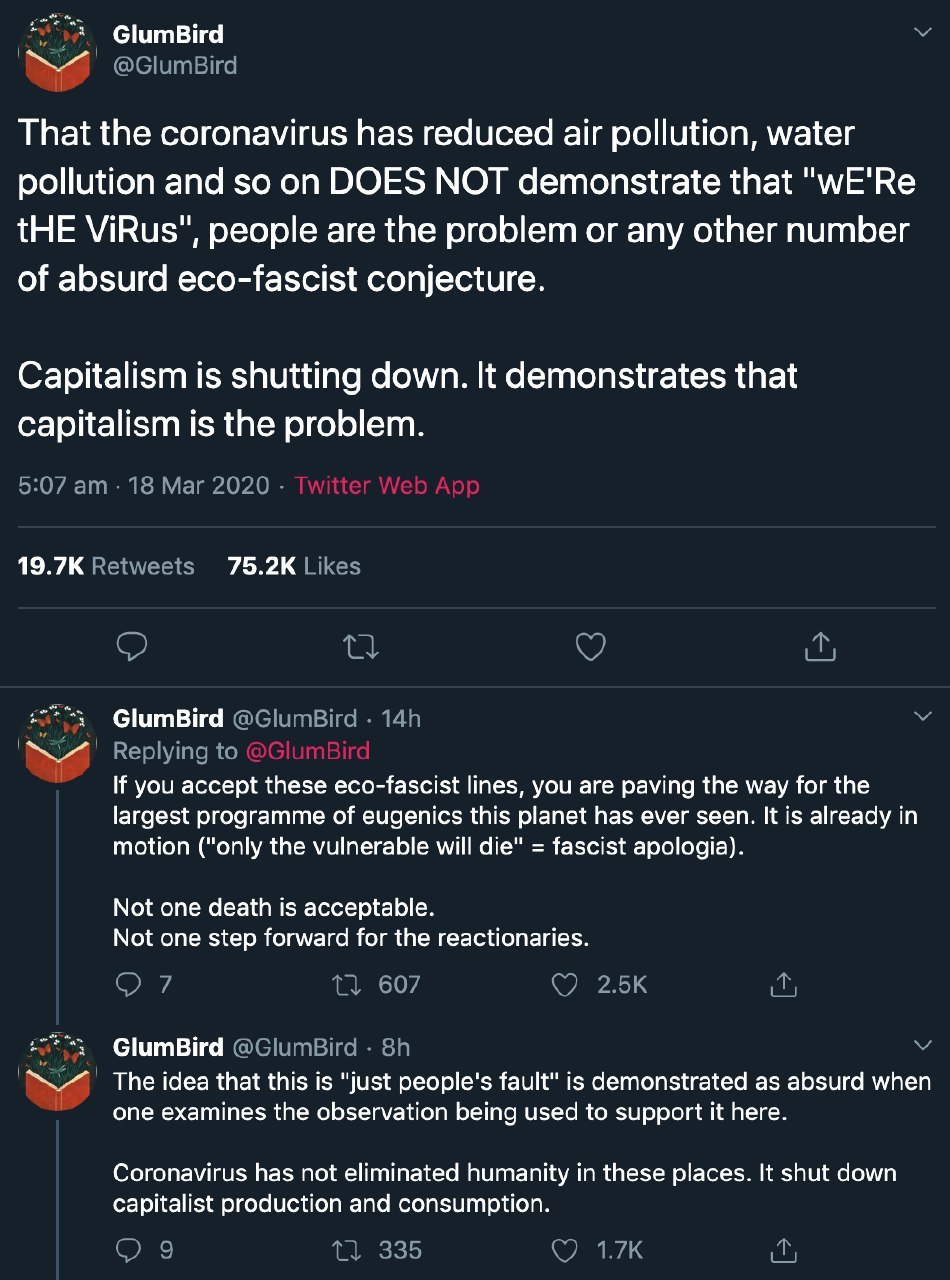
Task: View the 75.2K Likes list
Action: 294,566
